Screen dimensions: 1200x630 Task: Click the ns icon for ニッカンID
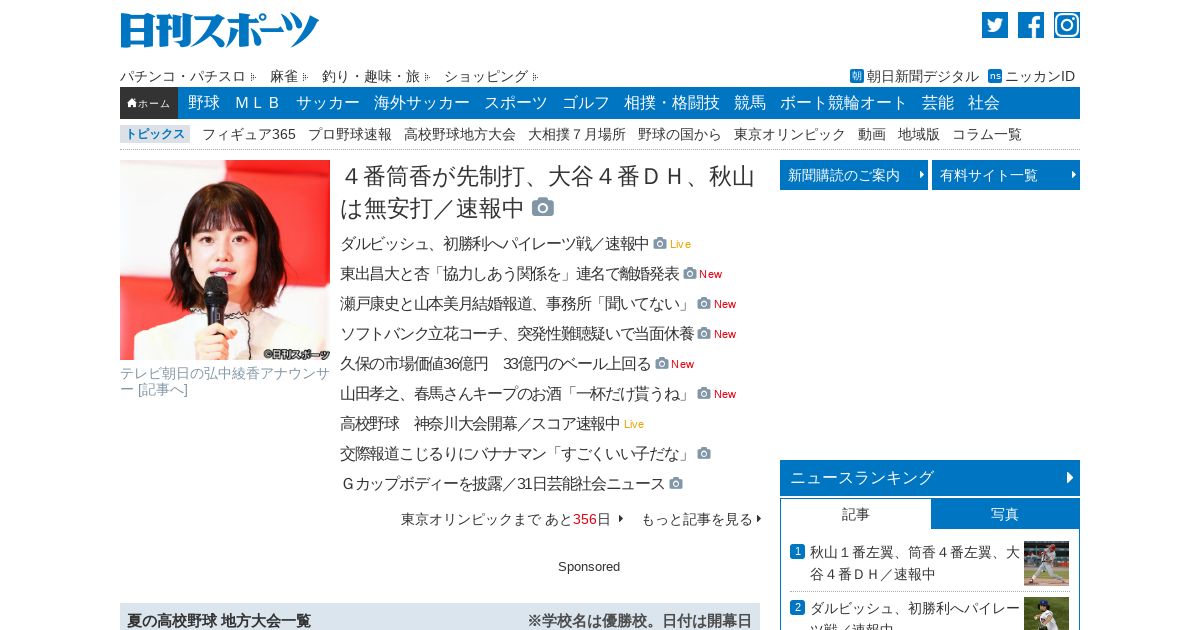(x=995, y=76)
